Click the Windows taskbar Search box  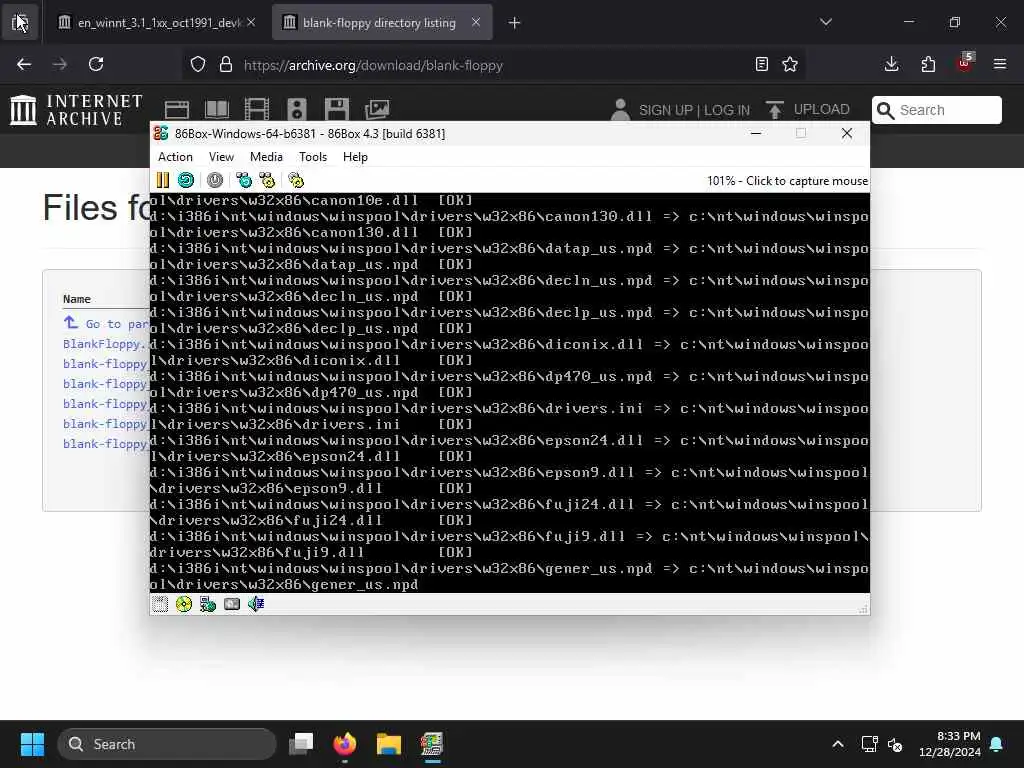[x=167, y=744]
